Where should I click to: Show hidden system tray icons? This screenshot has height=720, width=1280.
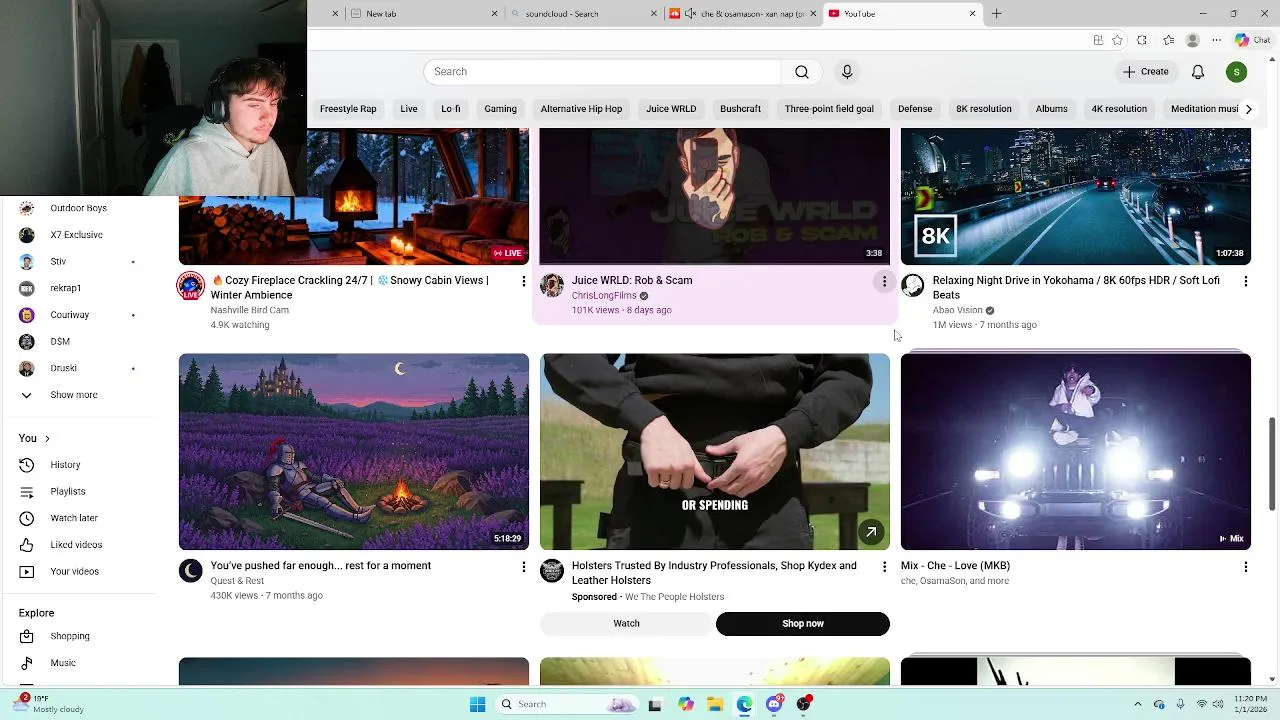1137,704
